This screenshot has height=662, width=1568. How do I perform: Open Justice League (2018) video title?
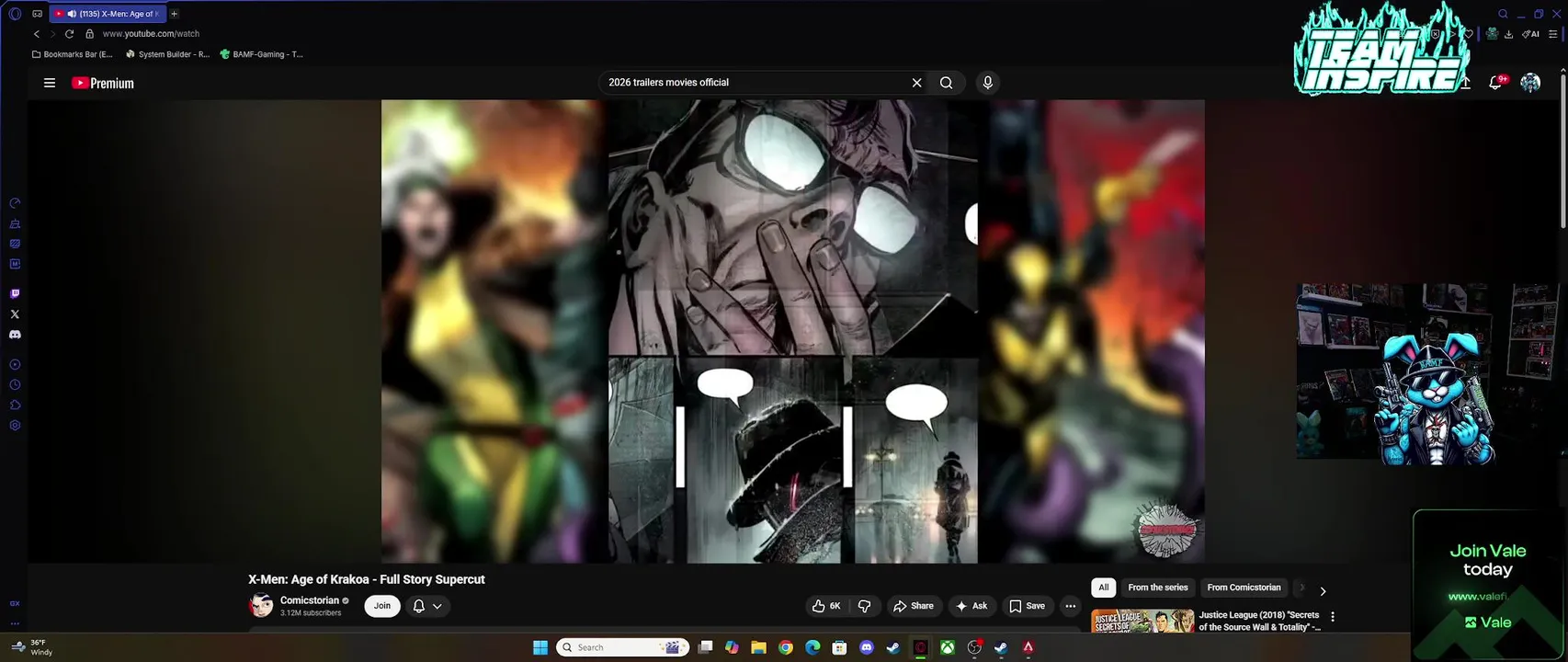coord(1259,621)
